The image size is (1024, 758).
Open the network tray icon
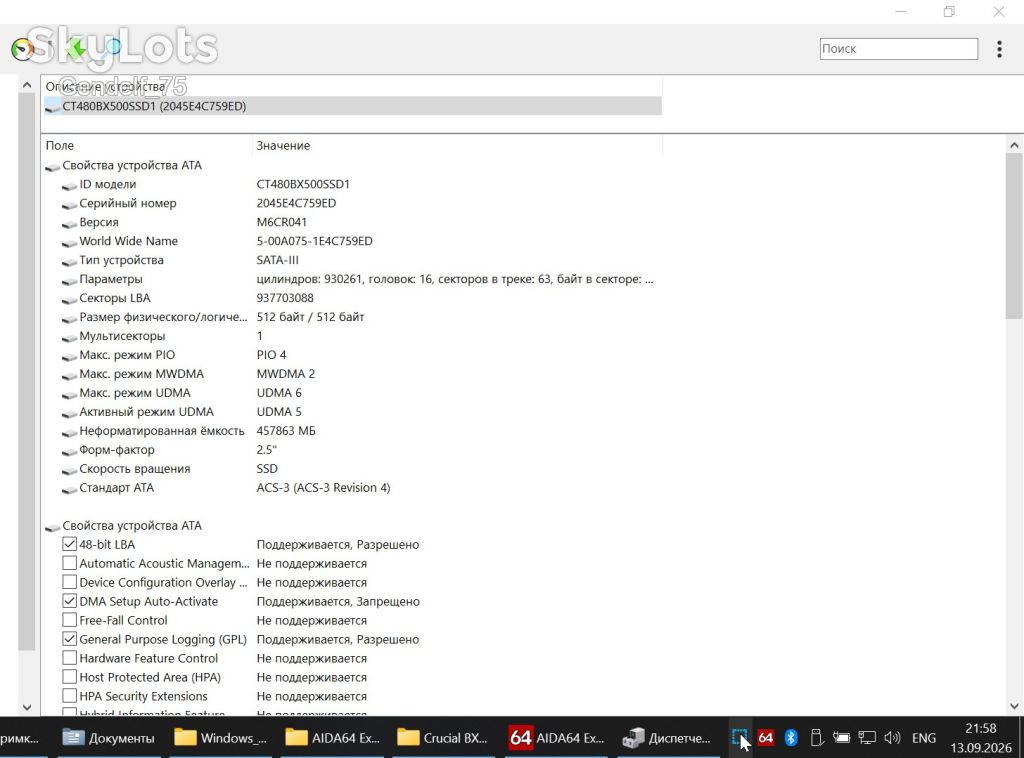pos(867,738)
